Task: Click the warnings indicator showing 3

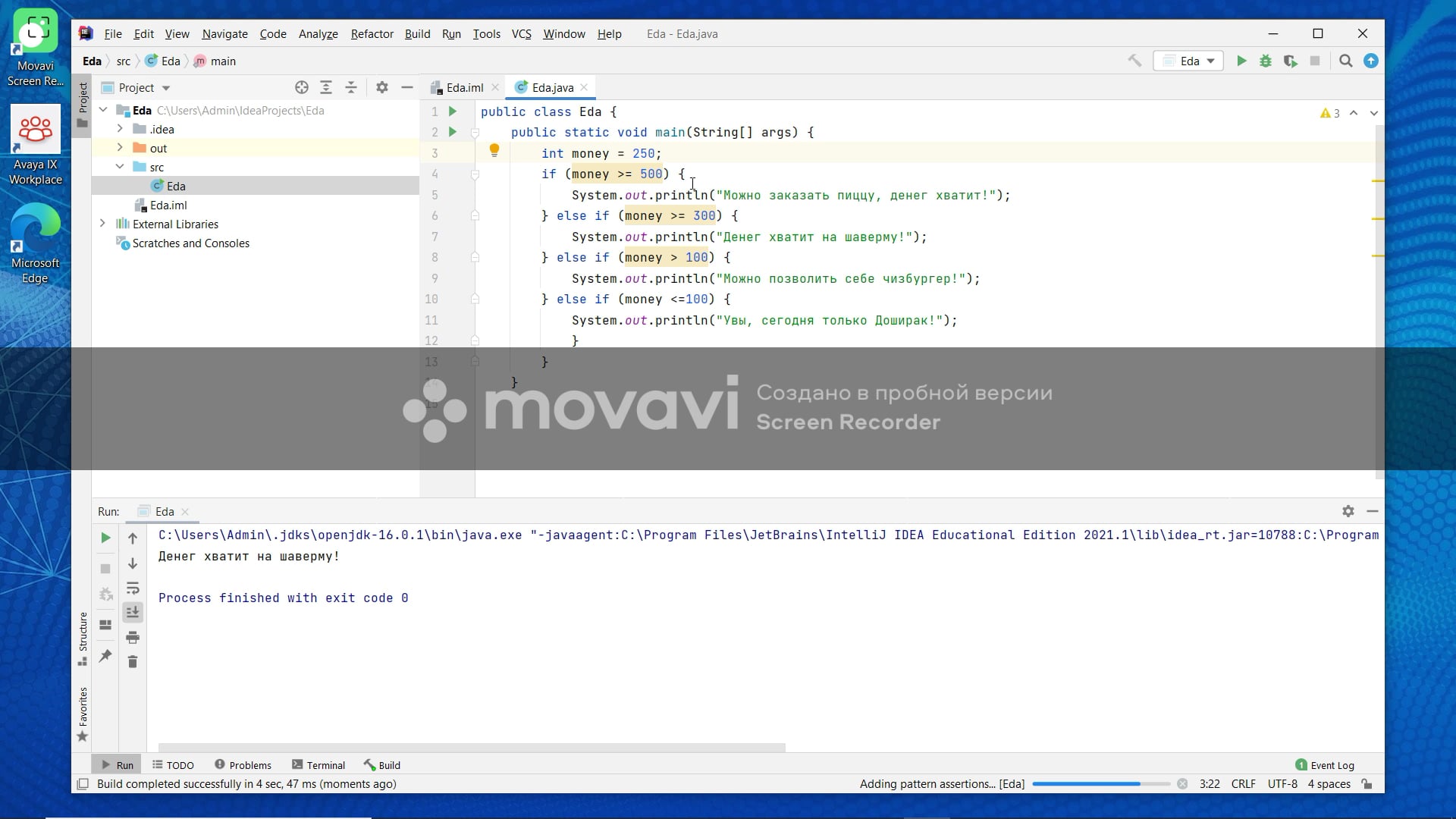Action: 1329,113
